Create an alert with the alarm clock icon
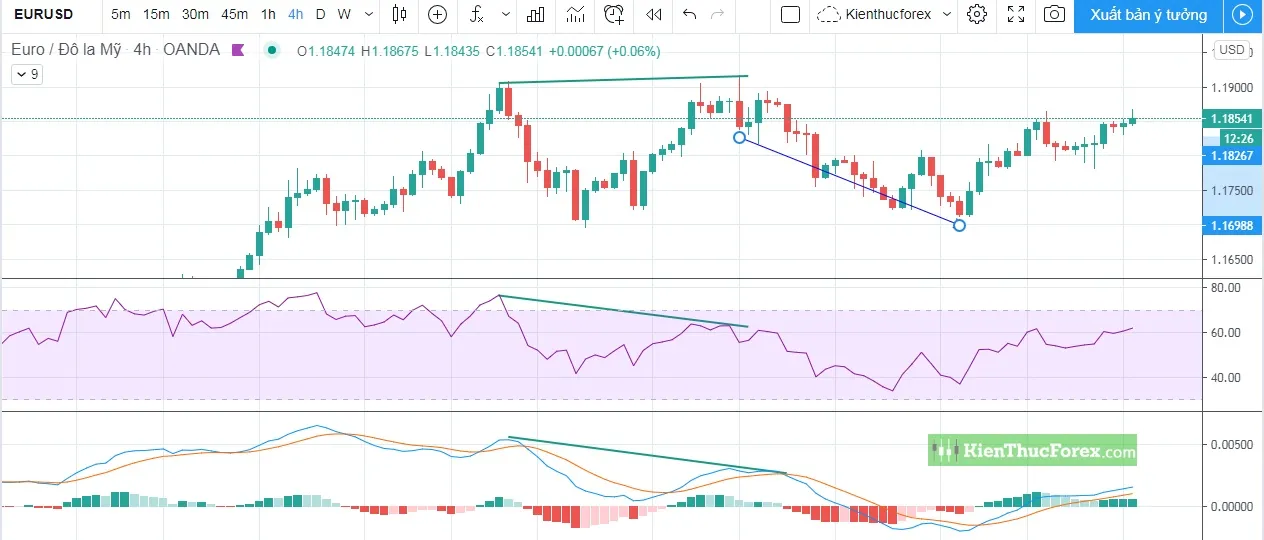 click(614, 14)
